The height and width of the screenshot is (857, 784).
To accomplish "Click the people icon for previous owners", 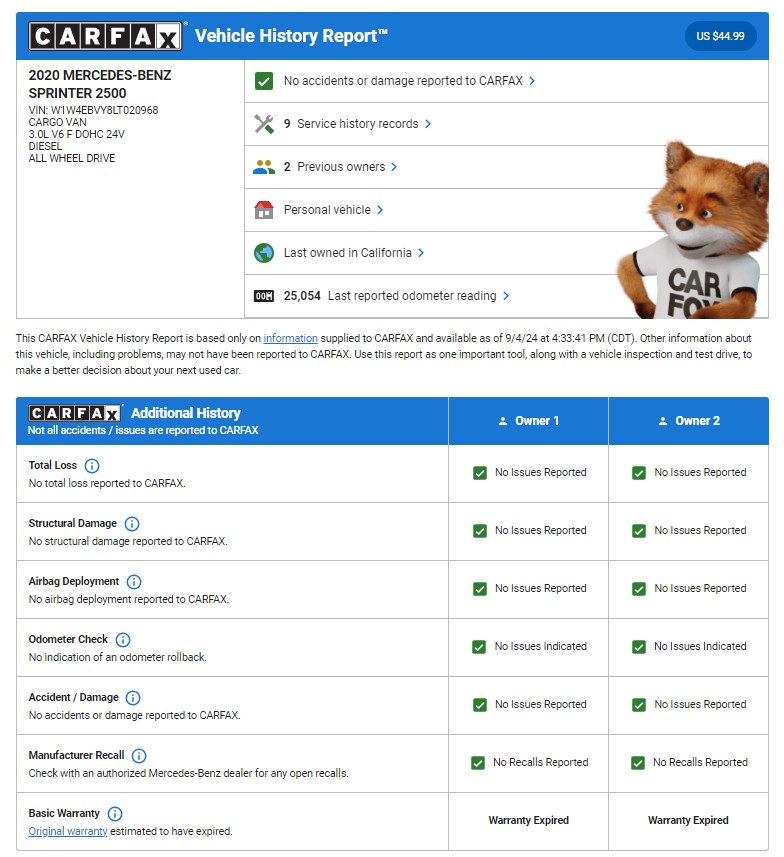I will (264, 167).
